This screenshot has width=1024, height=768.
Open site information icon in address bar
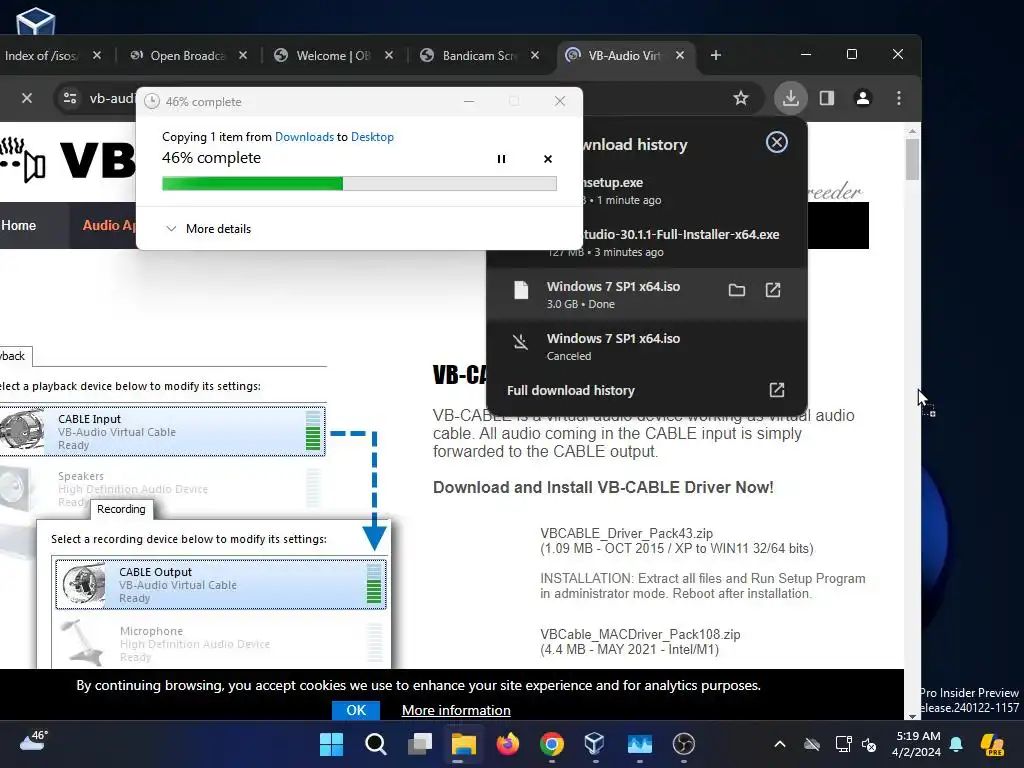click(x=70, y=98)
